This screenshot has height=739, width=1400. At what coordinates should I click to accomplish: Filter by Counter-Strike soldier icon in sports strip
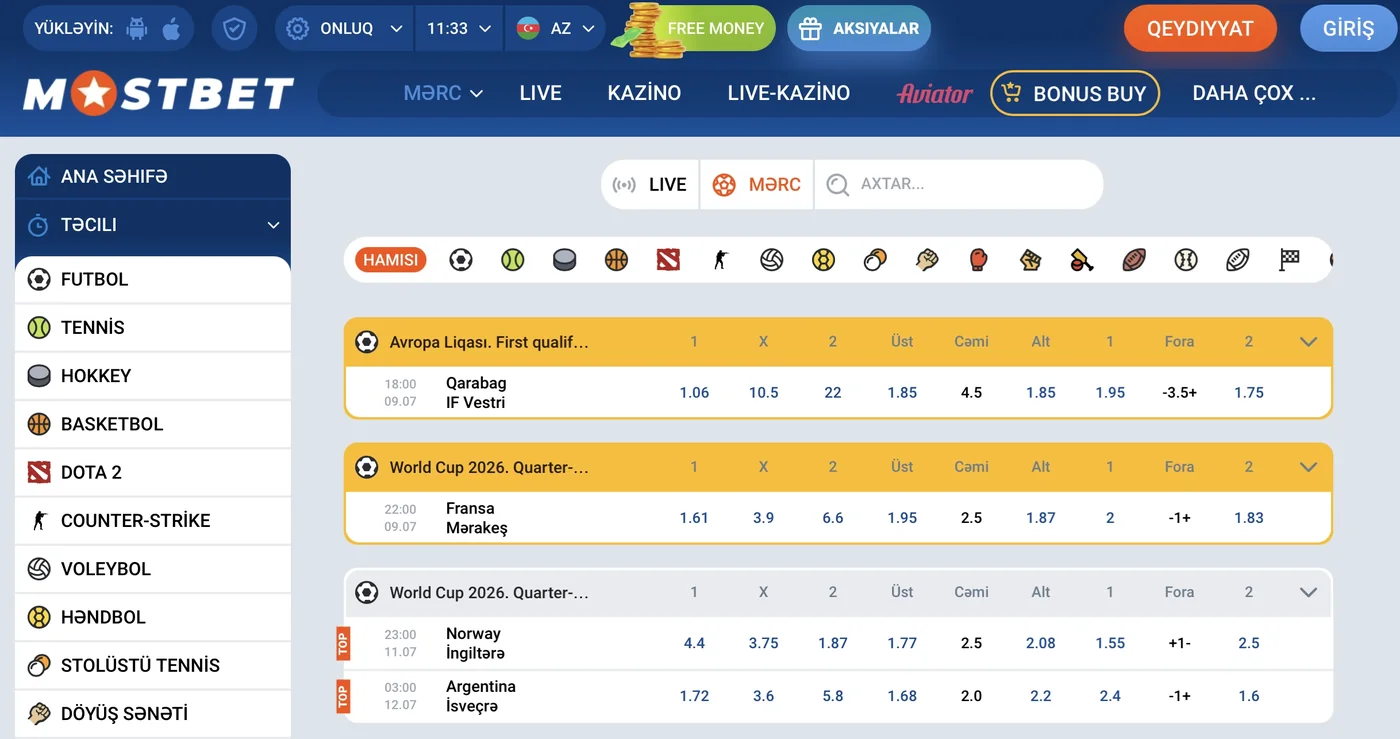pyautogui.click(x=720, y=260)
